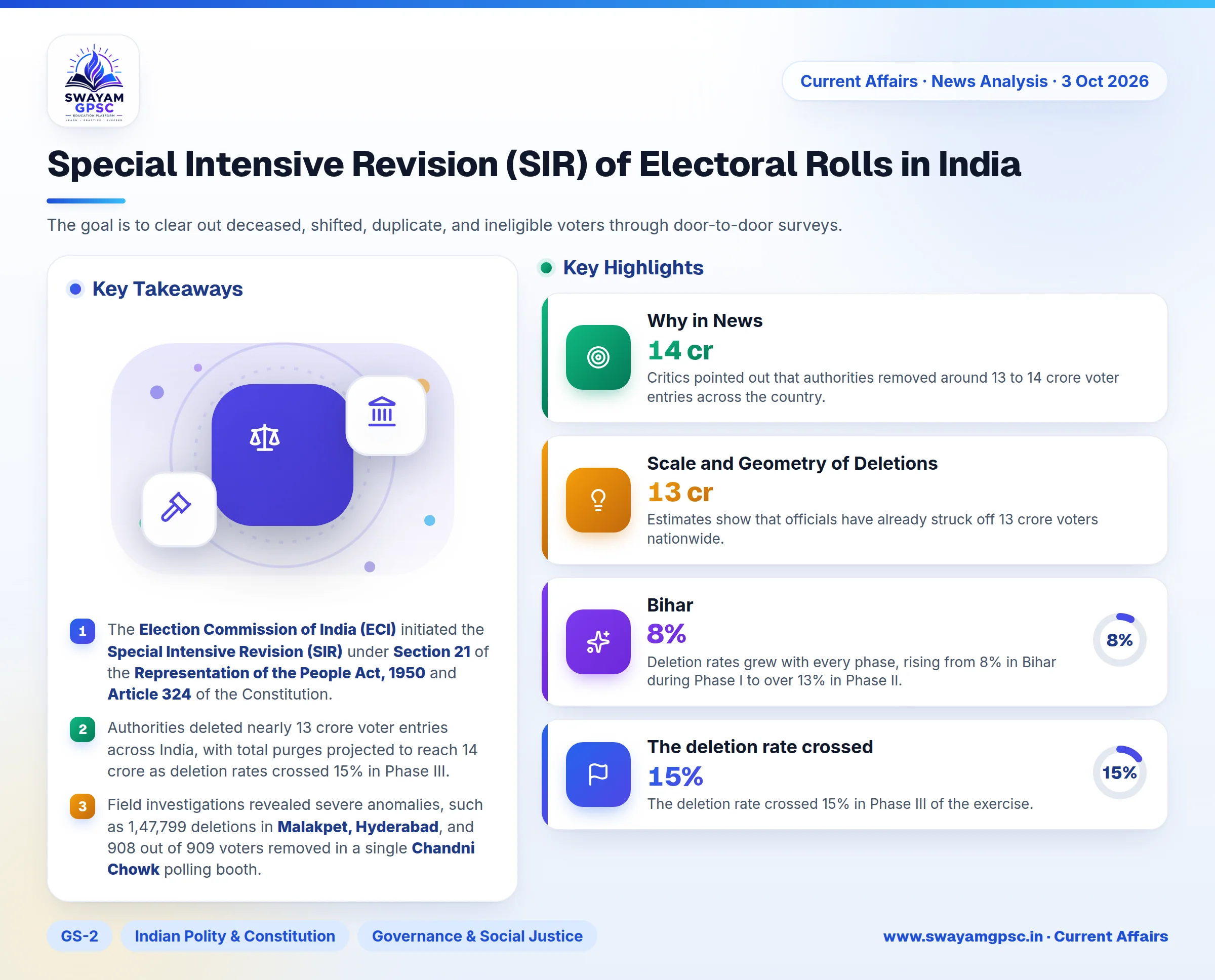Click the Election Commission of India (ECI) text
The image size is (1215, 980).
coord(268,629)
